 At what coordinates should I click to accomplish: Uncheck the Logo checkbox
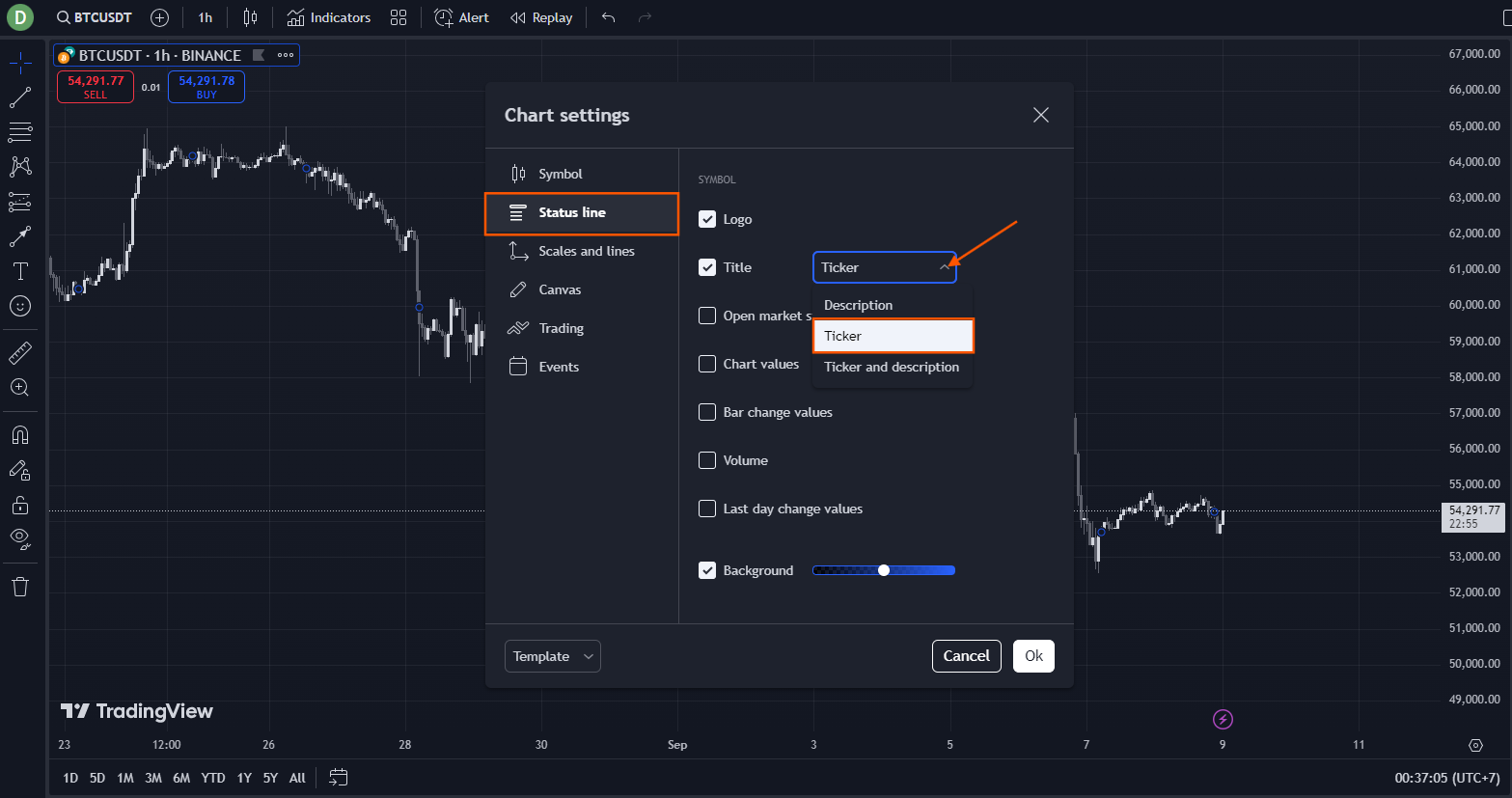707,219
